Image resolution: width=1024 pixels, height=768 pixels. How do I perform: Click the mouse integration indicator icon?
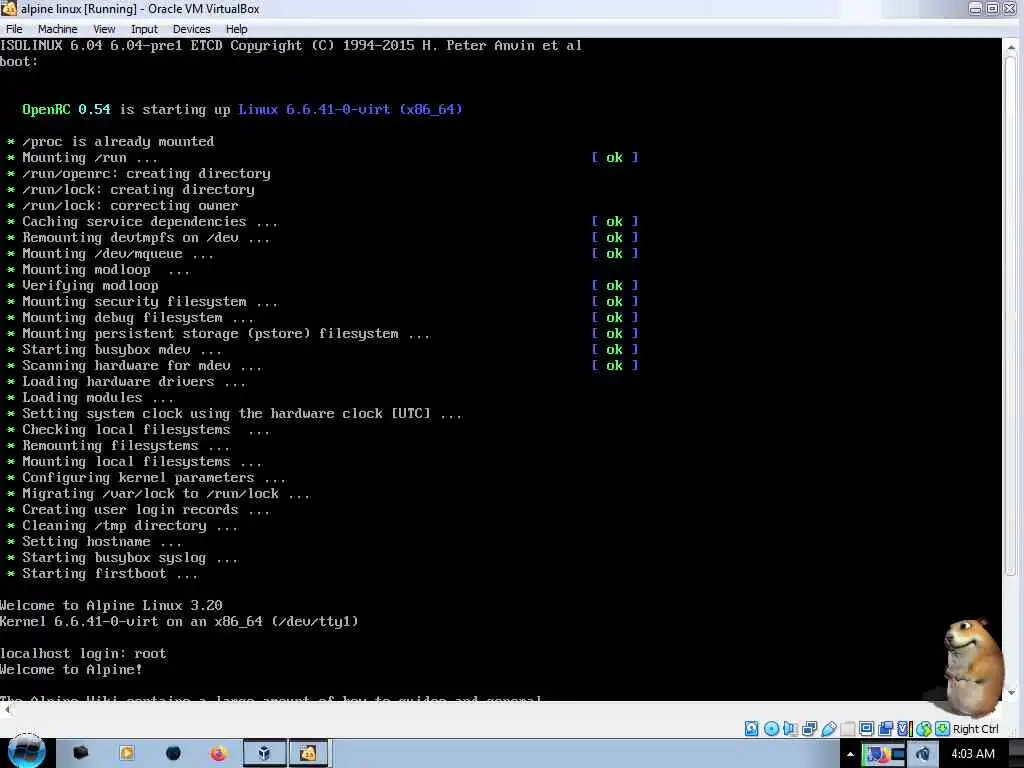tap(923, 728)
